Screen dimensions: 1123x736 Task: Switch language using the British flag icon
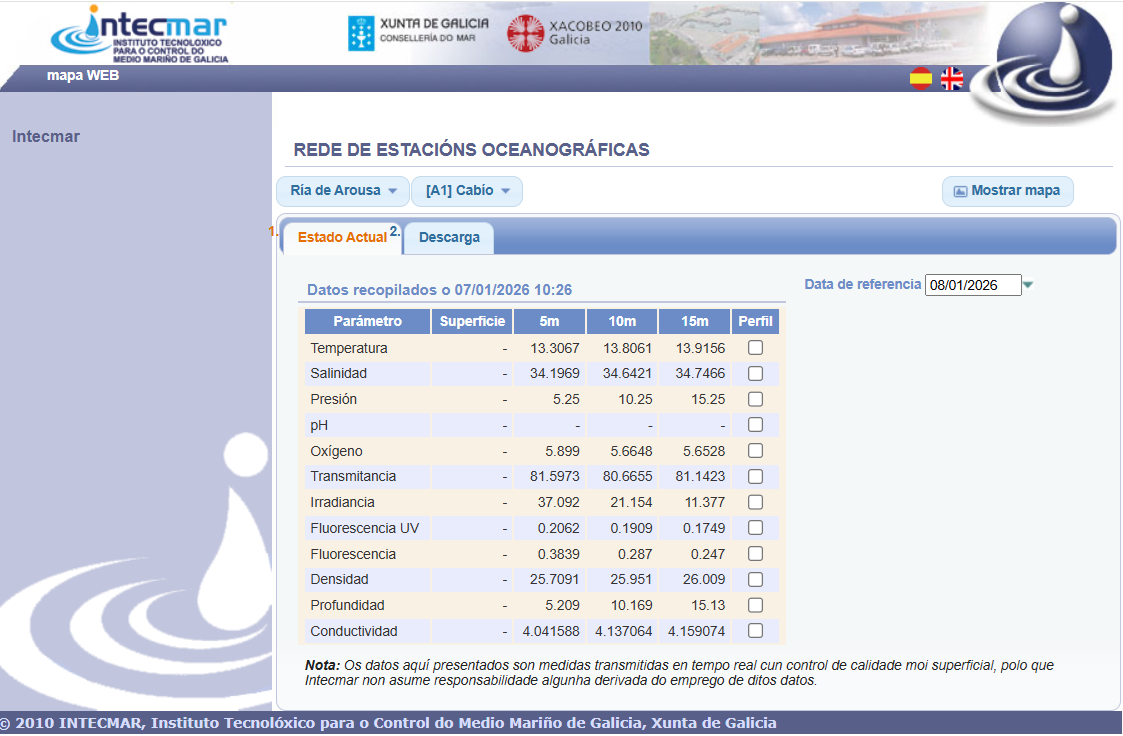pyautogui.click(x=951, y=77)
